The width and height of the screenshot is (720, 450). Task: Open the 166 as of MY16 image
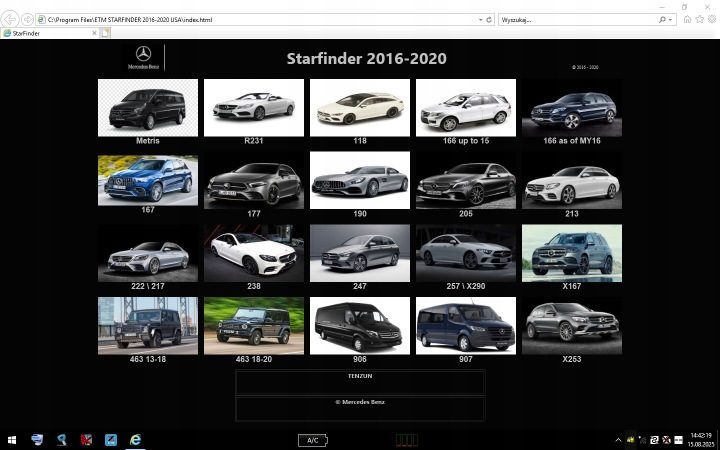tap(572, 107)
